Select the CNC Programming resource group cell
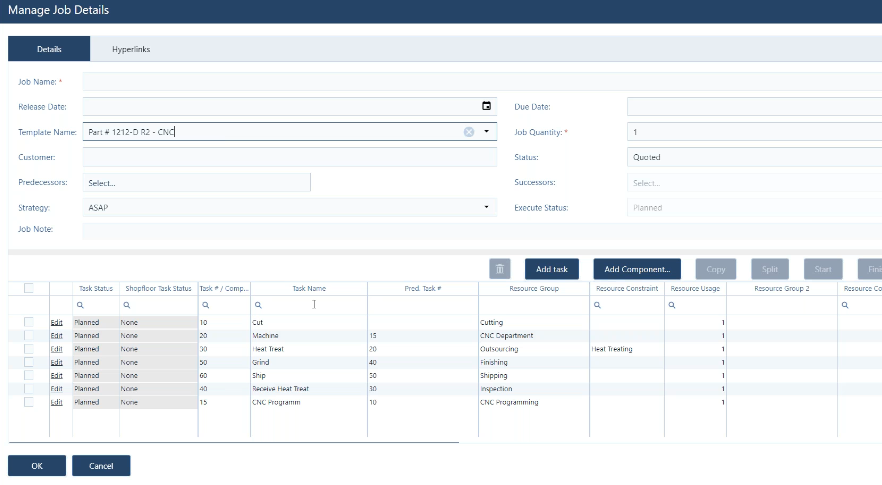This screenshot has width=882, height=485. [x=534, y=402]
